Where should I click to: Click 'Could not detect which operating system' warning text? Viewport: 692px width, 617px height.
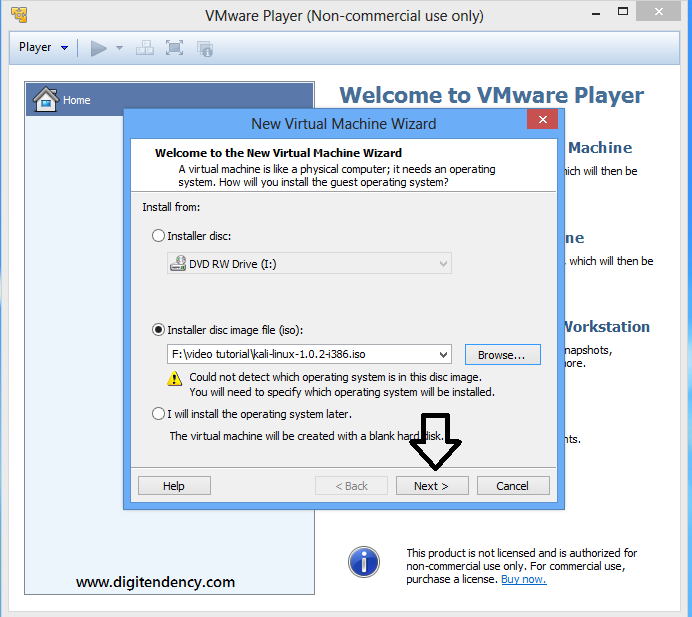tap(335, 377)
